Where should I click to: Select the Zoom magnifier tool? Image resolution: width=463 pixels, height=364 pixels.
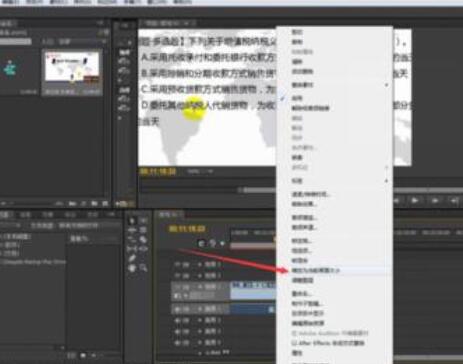[144, 268]
